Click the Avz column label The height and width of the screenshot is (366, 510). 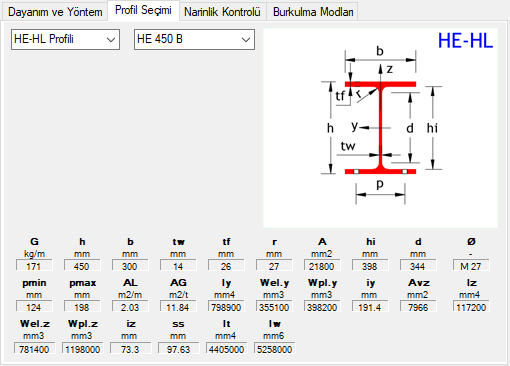419,283
